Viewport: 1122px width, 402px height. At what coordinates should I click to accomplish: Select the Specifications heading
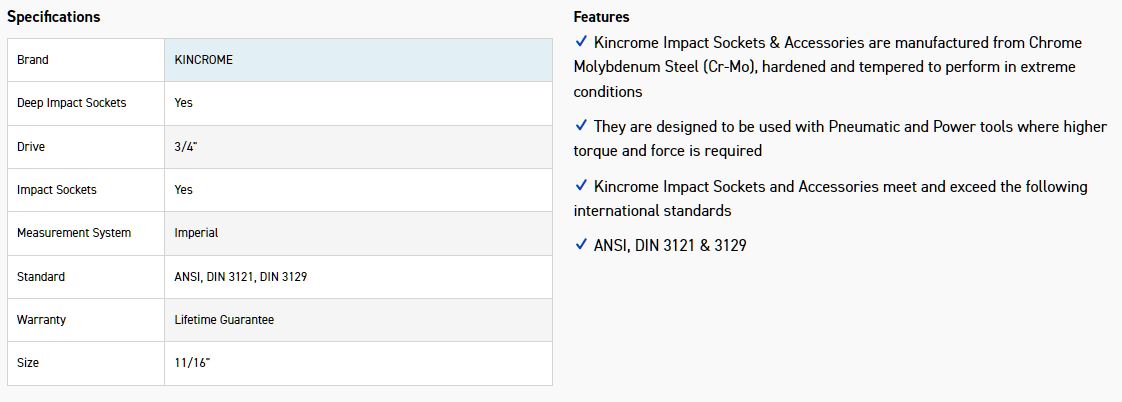click(x=53, y=17)
